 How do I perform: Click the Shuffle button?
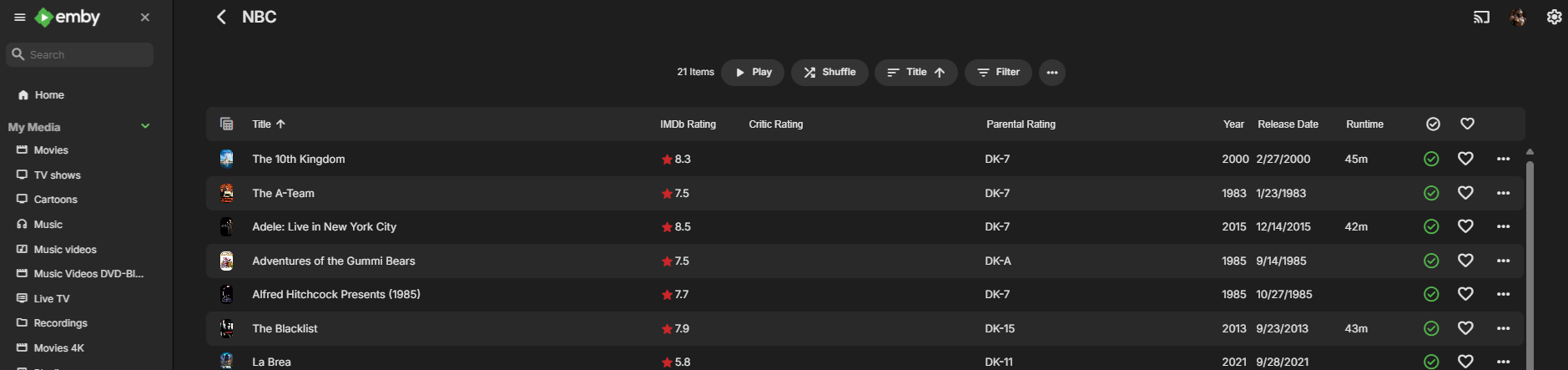click(829, 73)
